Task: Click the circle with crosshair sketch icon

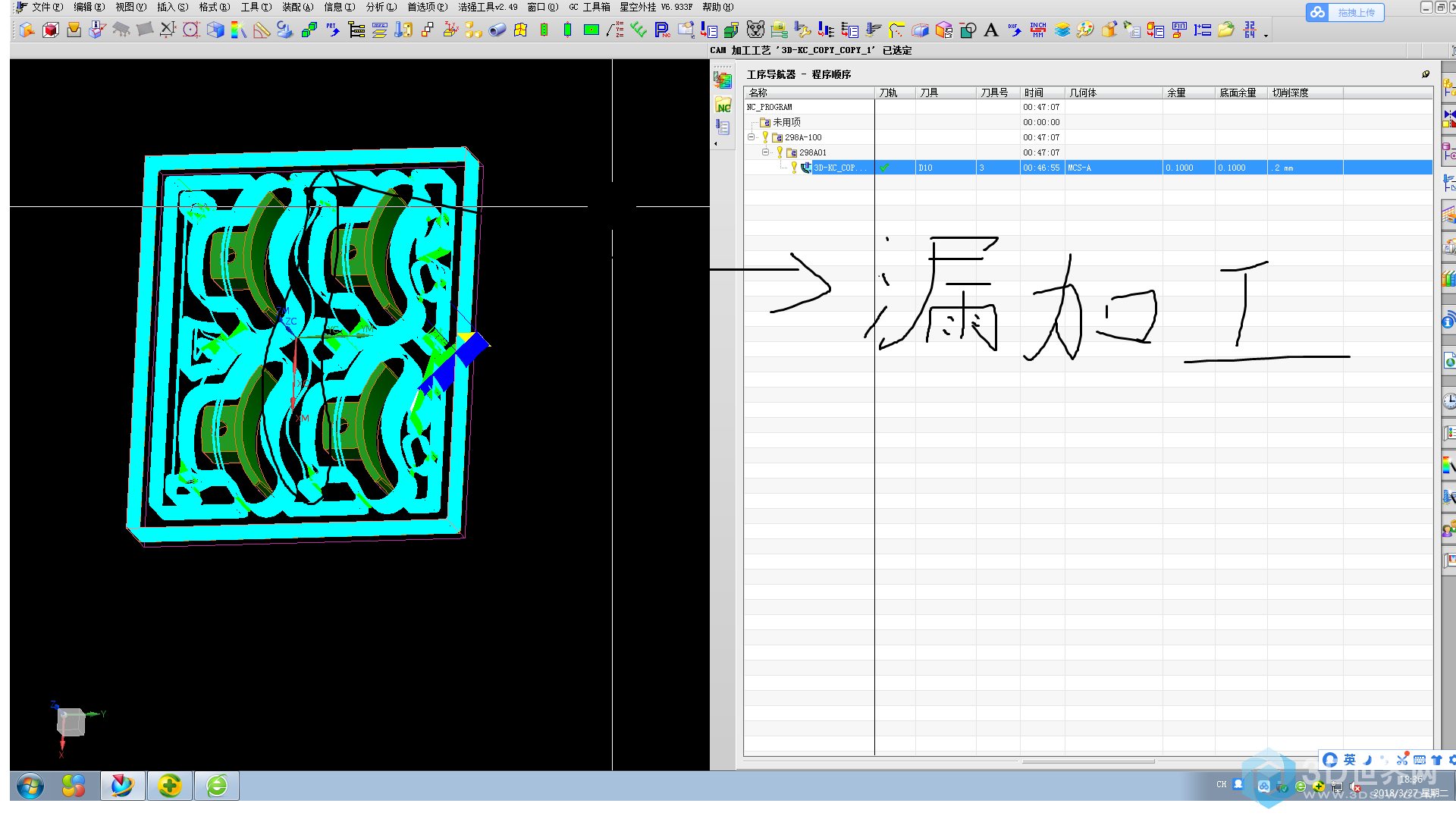Action: pos(191,30)
